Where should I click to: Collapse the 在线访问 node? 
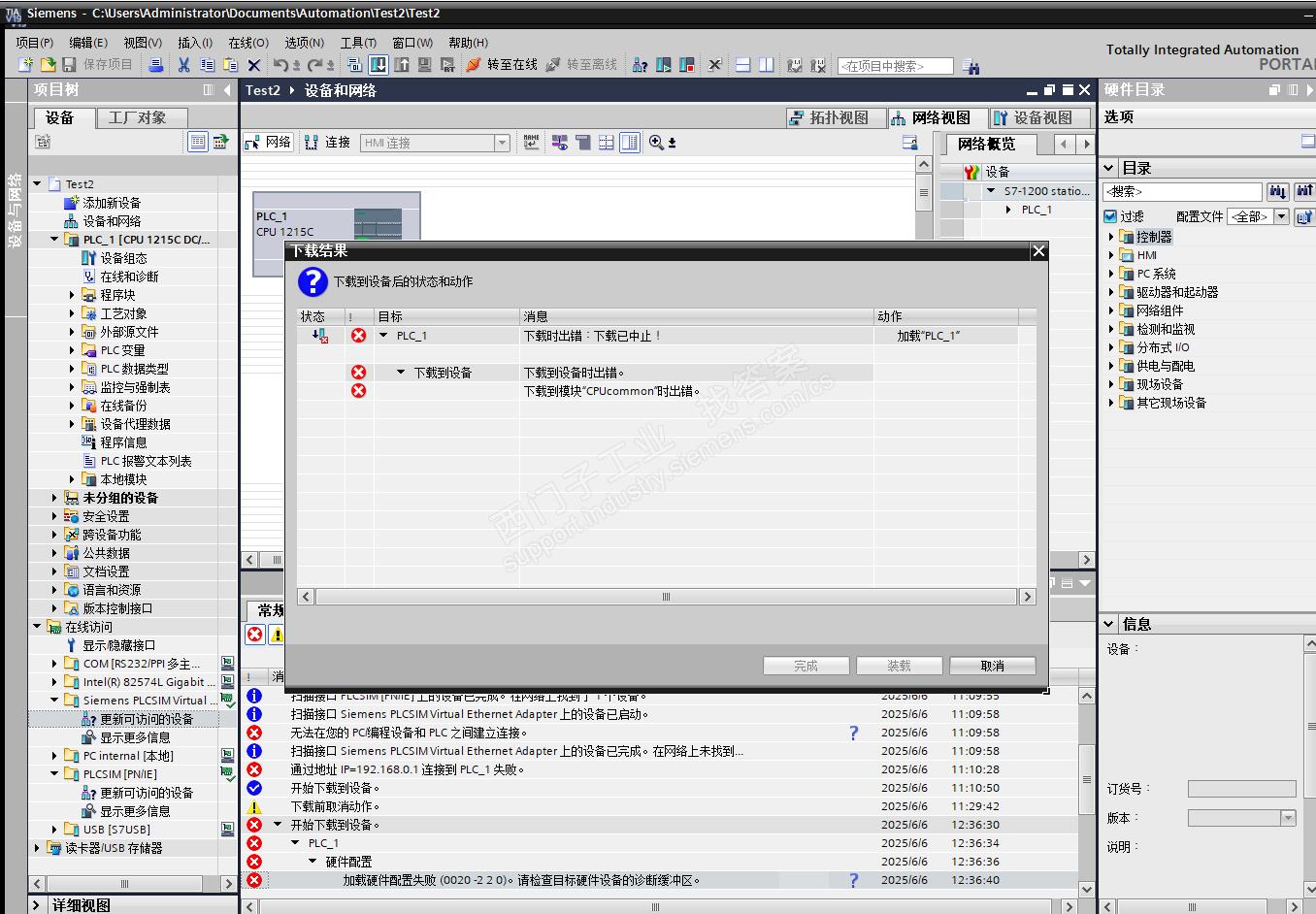click(x=37, y=627)
